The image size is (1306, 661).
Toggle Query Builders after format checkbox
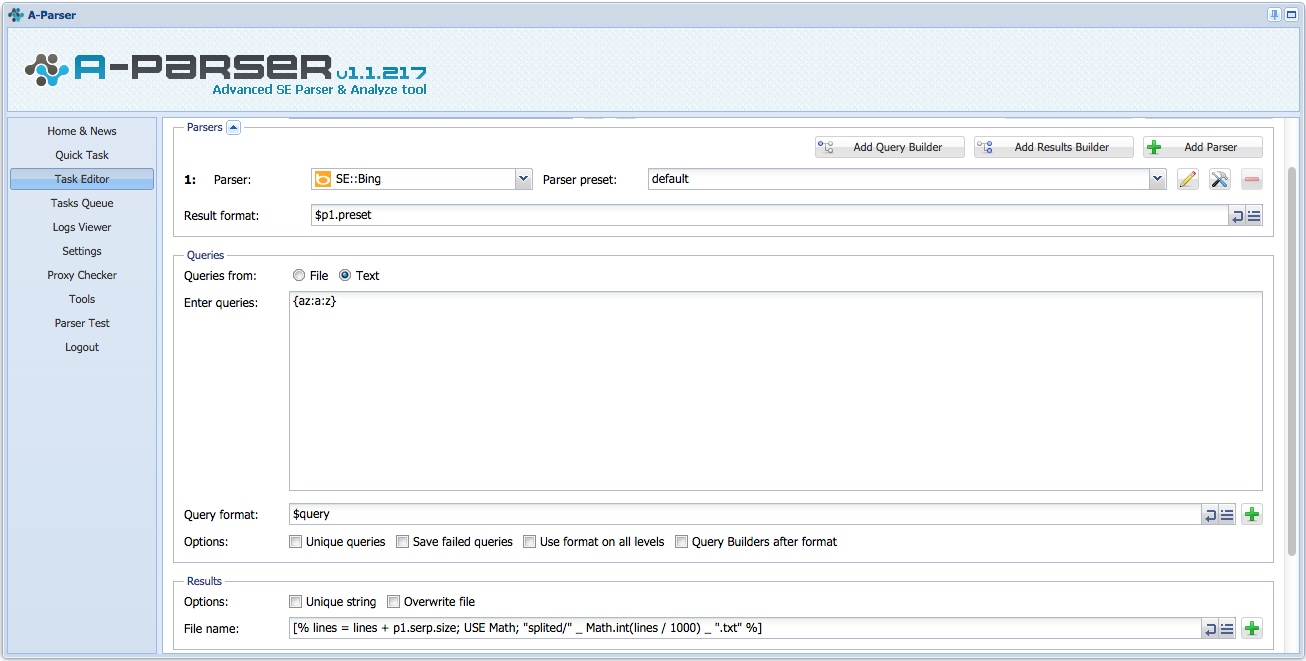tap(681, 542)
